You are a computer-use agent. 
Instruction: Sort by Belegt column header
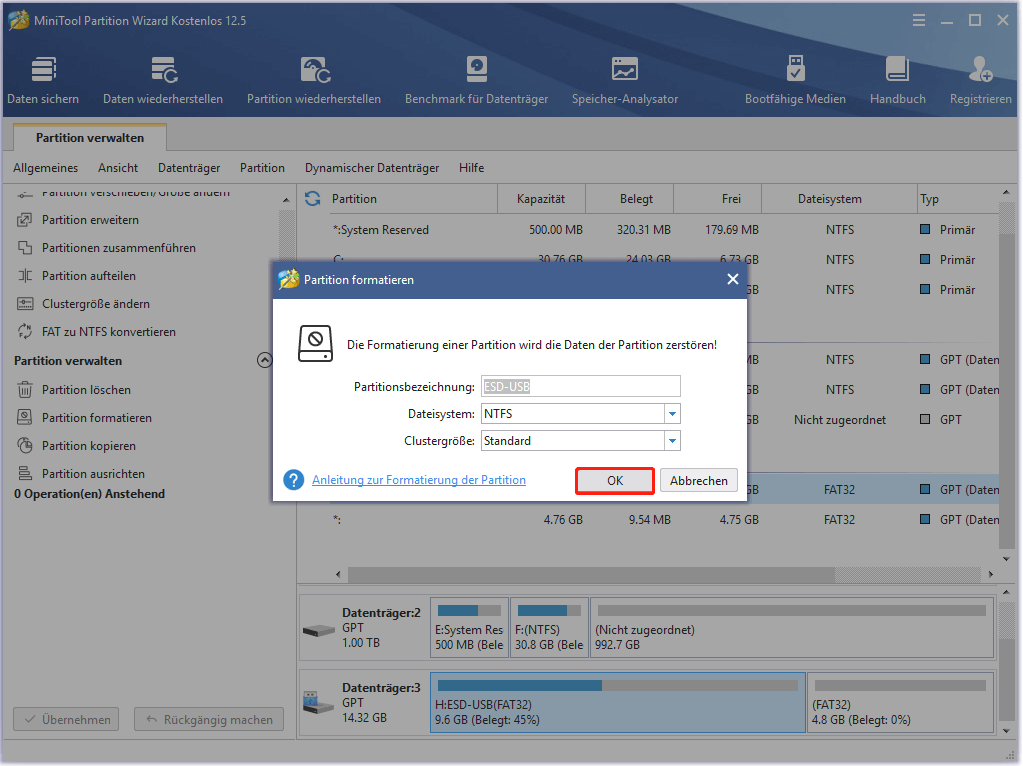coord(630,199)
